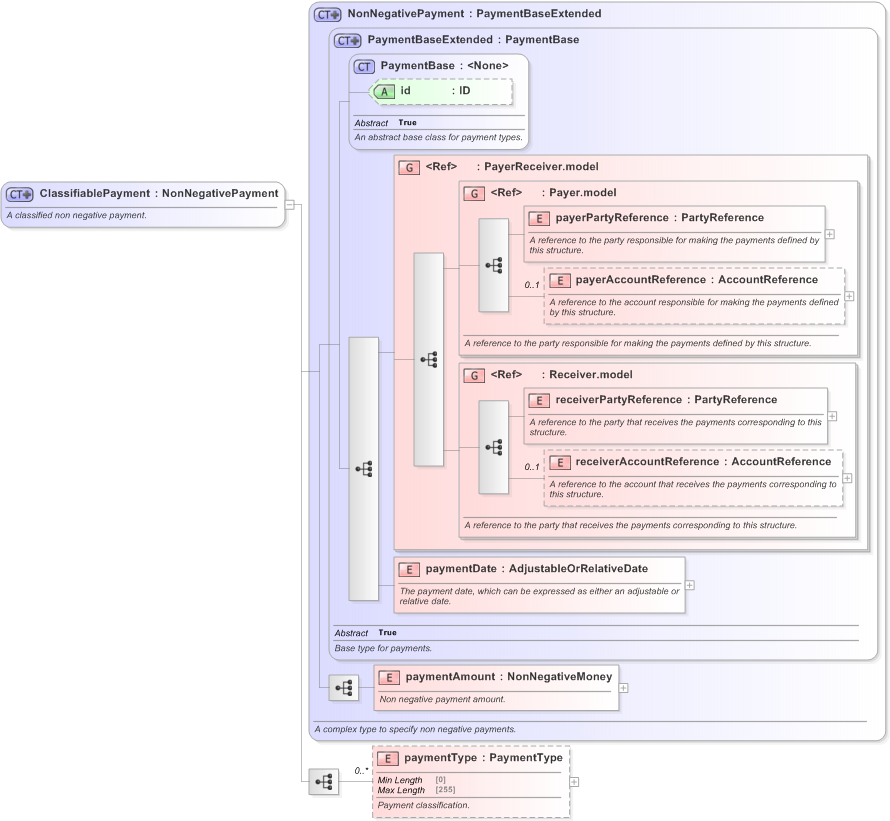Select paymentDate : AdjustableOrRelativeDate text
This screenshot has height=821, width=890.
click(536, 569)
